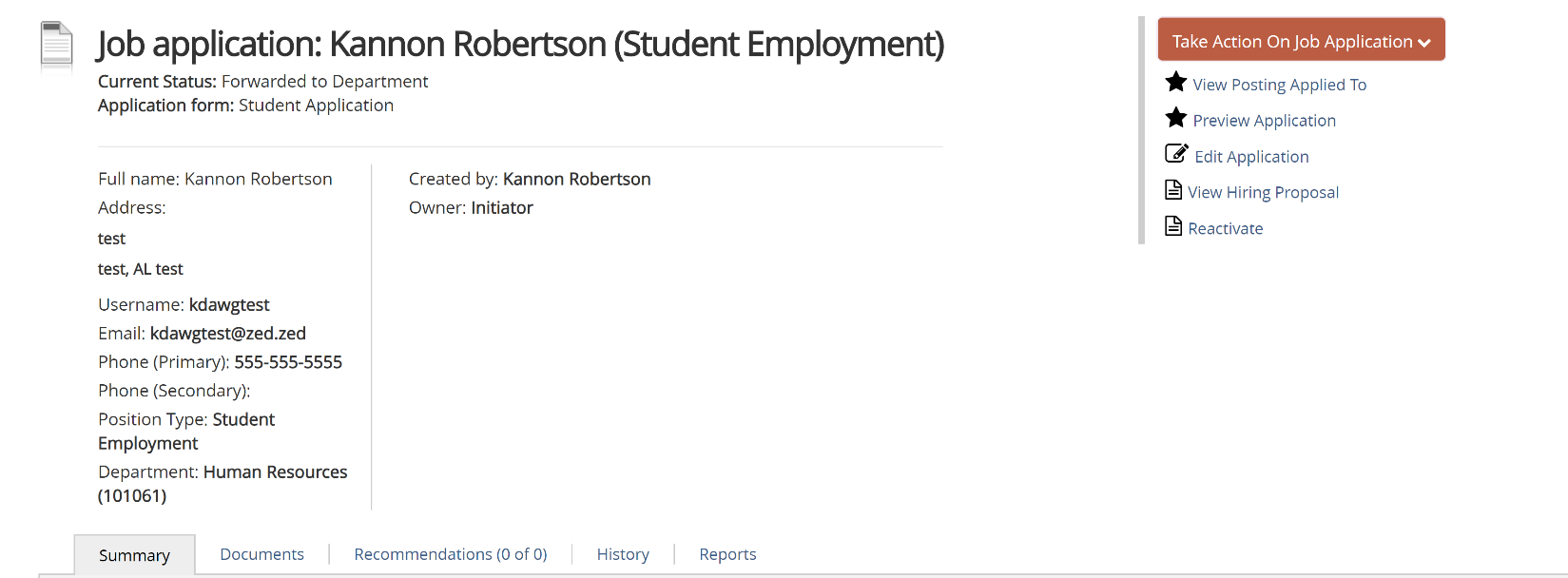The width and height of the screenshot is (1568, 578).
Task: Click the pencil edit icon beside Edit Application
Action: click(x=1176, y=154)
